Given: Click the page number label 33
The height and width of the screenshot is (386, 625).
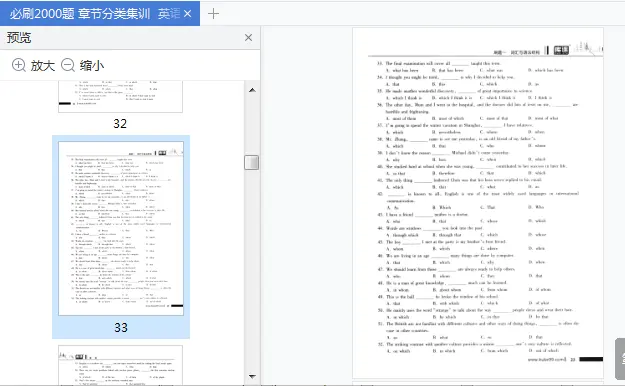Looking at the screenshot, I should (121, 328).
